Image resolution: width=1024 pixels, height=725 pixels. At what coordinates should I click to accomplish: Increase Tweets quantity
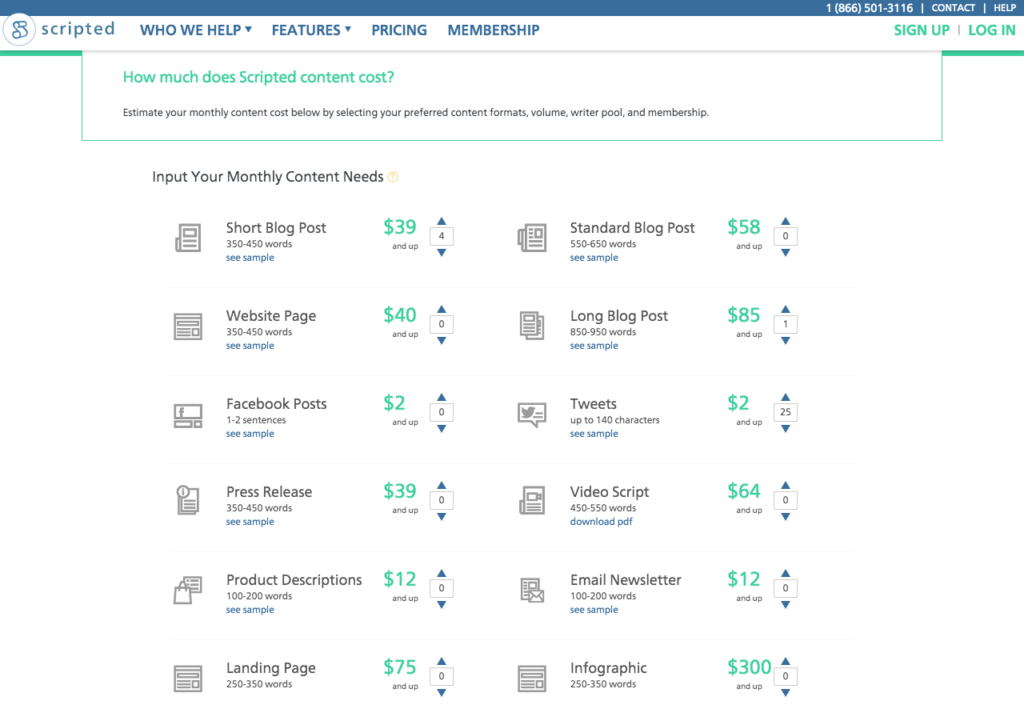(786, 397)
